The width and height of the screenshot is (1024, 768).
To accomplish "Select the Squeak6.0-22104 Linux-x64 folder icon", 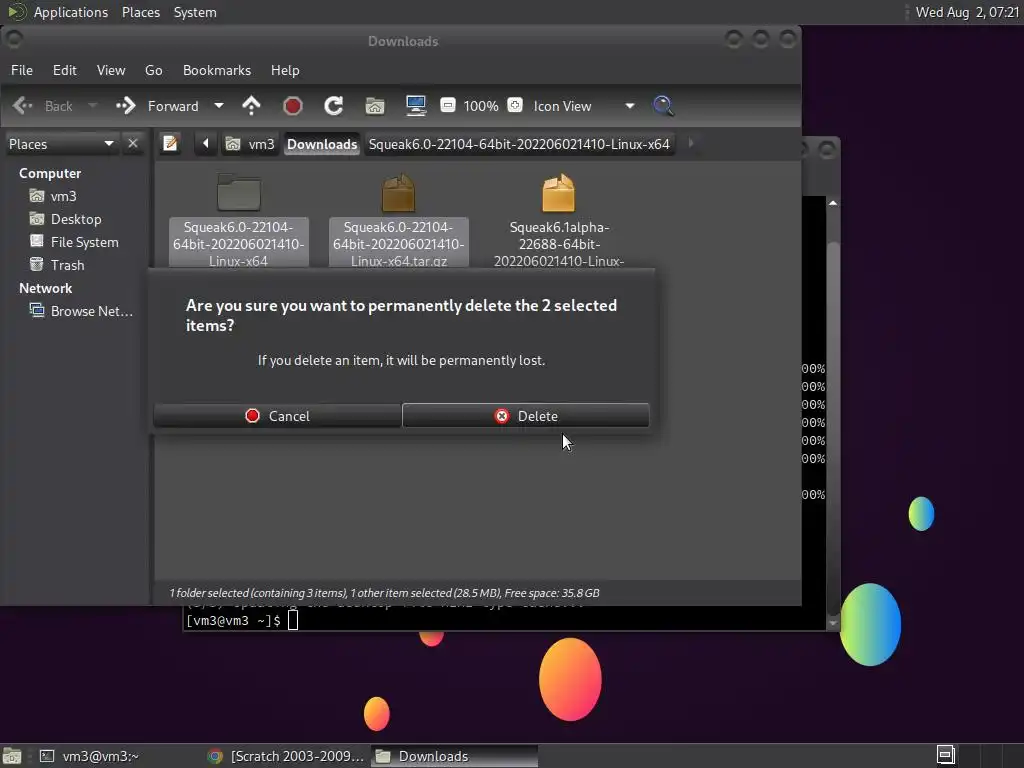I will 238,193.
